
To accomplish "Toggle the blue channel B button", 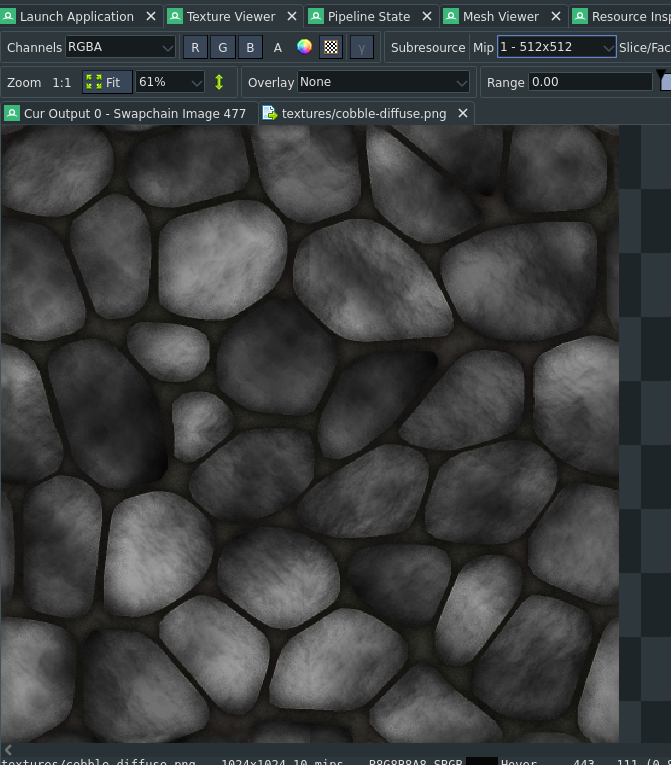I will (251, 48).
